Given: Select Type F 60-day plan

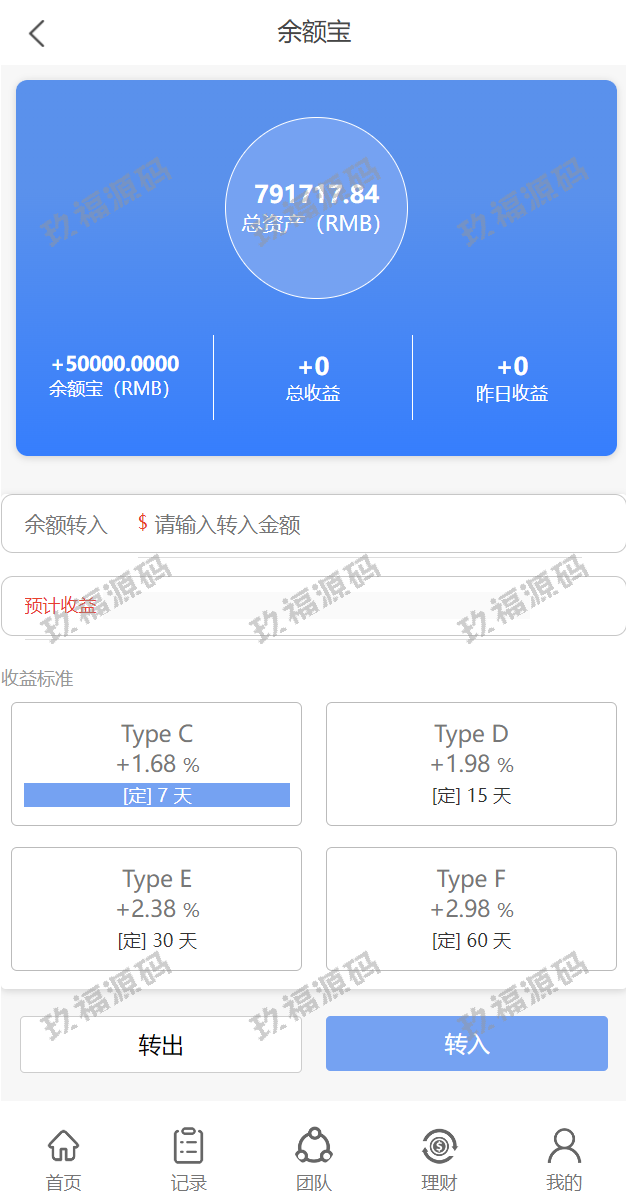Looking at the screenshot, I should [471, 908].
